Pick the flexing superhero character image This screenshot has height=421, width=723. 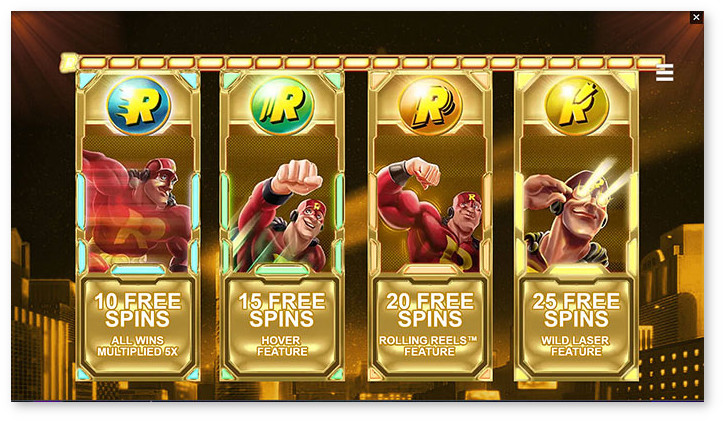pyautogui.click(x=430, y=214)
